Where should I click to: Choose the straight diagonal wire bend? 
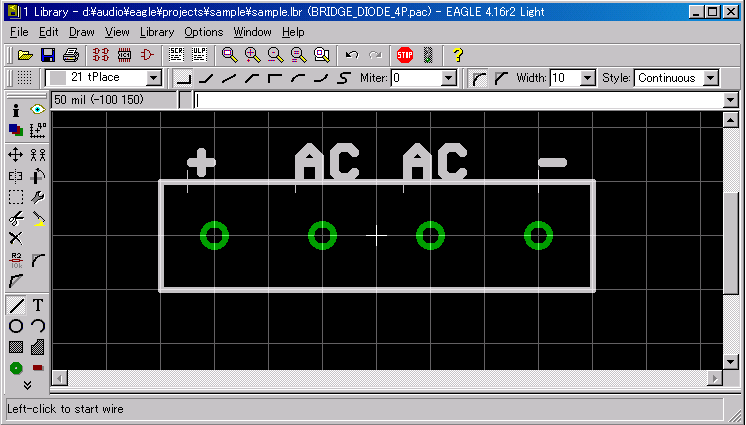point(229,78)
